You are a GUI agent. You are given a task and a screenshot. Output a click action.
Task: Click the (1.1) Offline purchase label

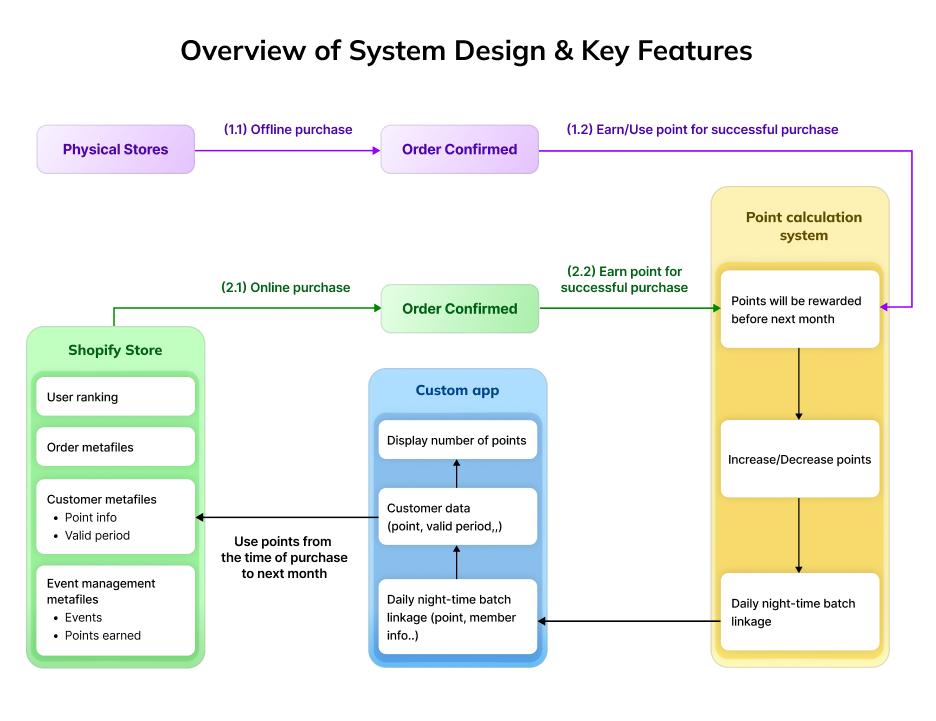click(288, 130)
